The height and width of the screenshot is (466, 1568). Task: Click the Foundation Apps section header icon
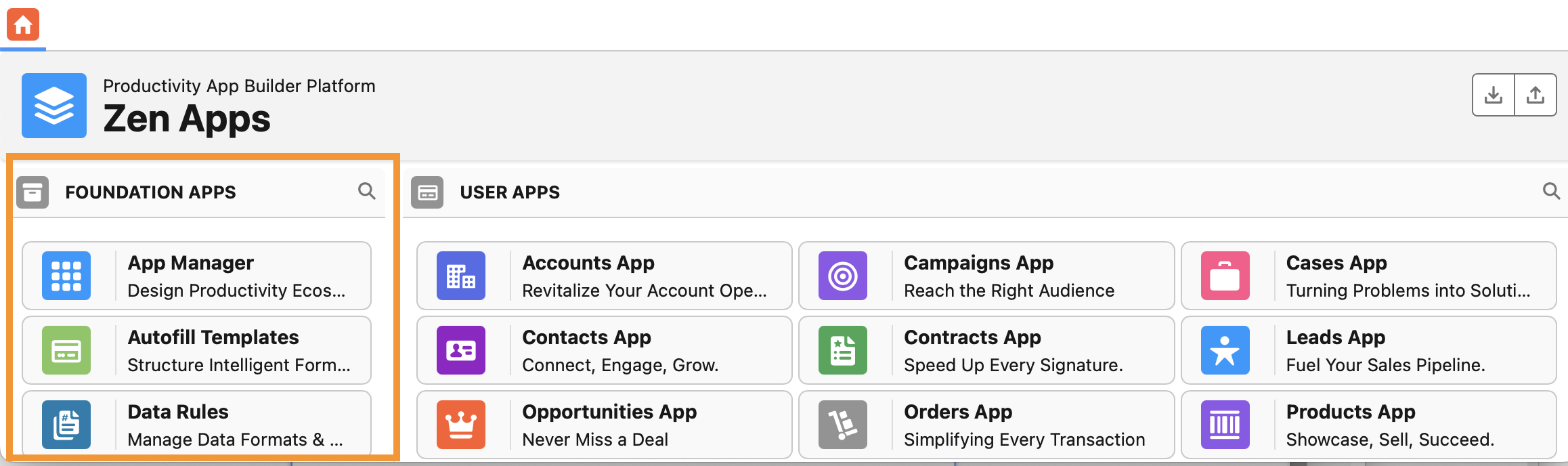32,192
